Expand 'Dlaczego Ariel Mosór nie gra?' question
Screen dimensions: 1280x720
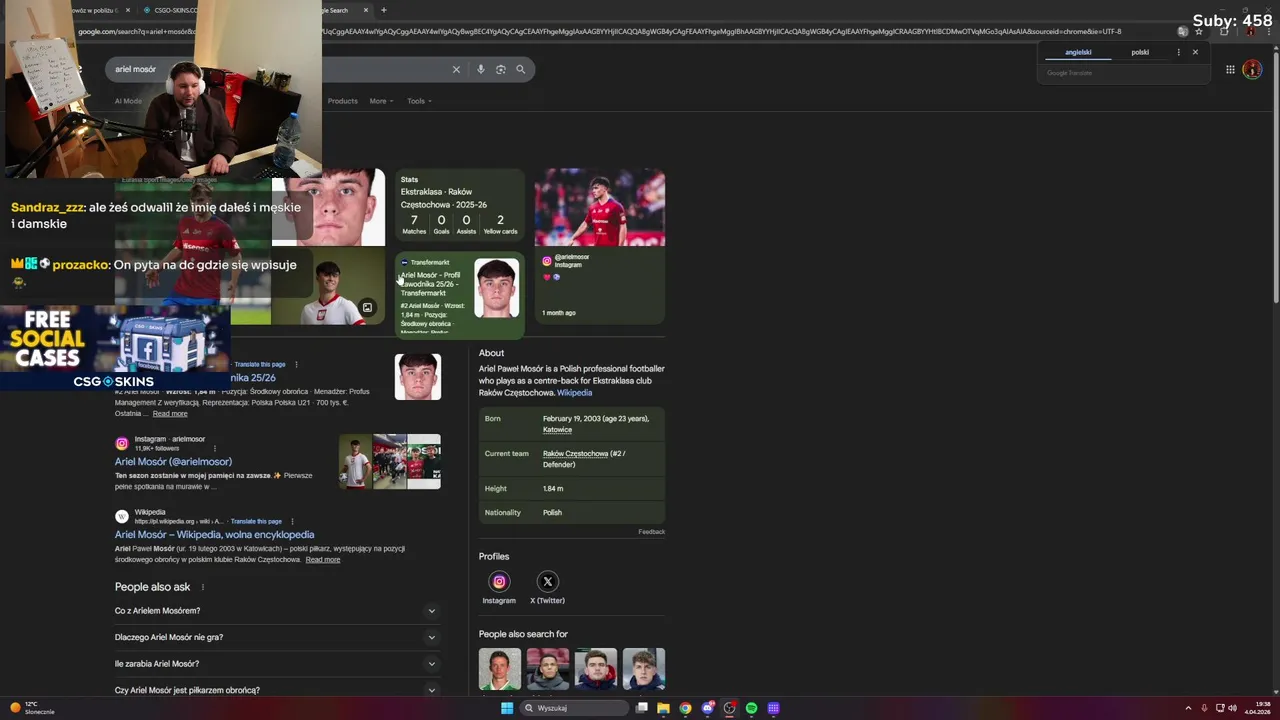click(276, 637)
